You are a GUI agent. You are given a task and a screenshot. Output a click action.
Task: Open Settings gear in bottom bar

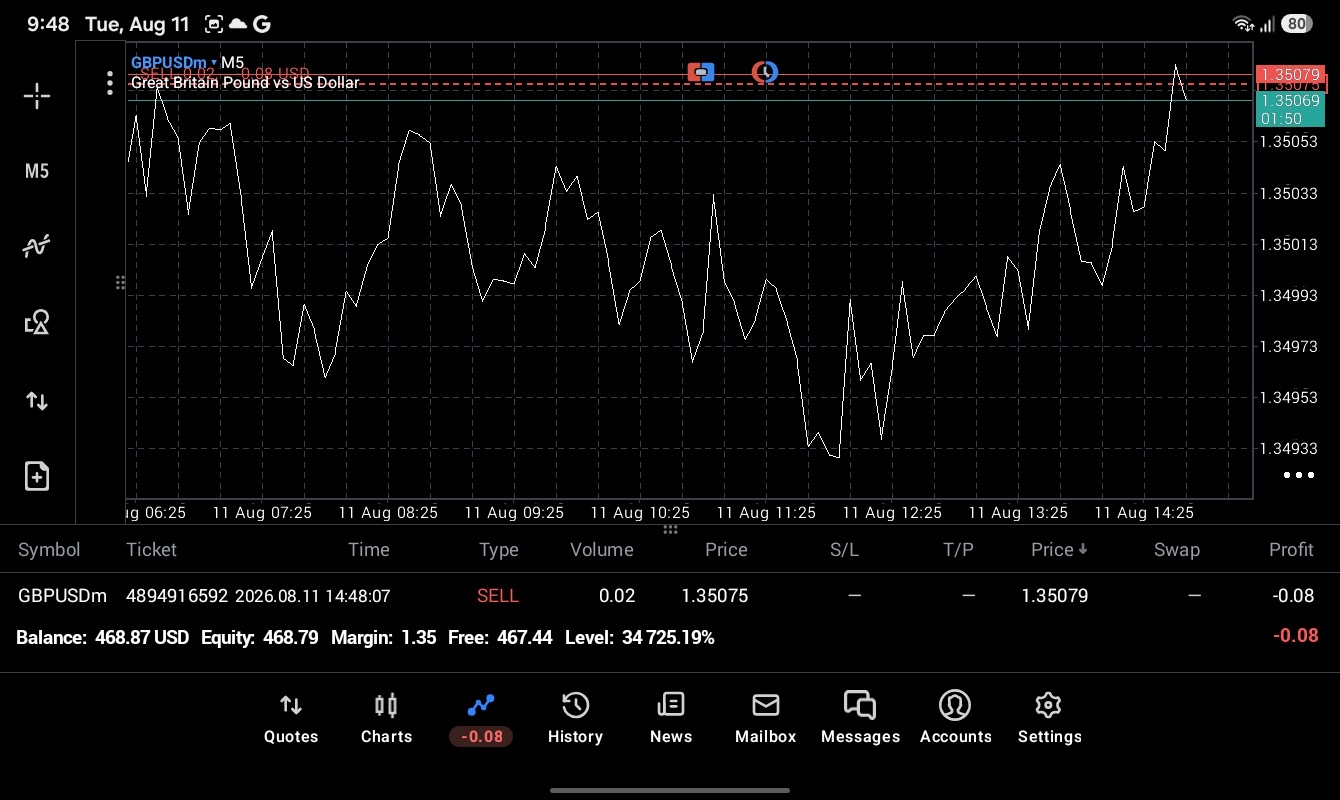click(1049, 719)
